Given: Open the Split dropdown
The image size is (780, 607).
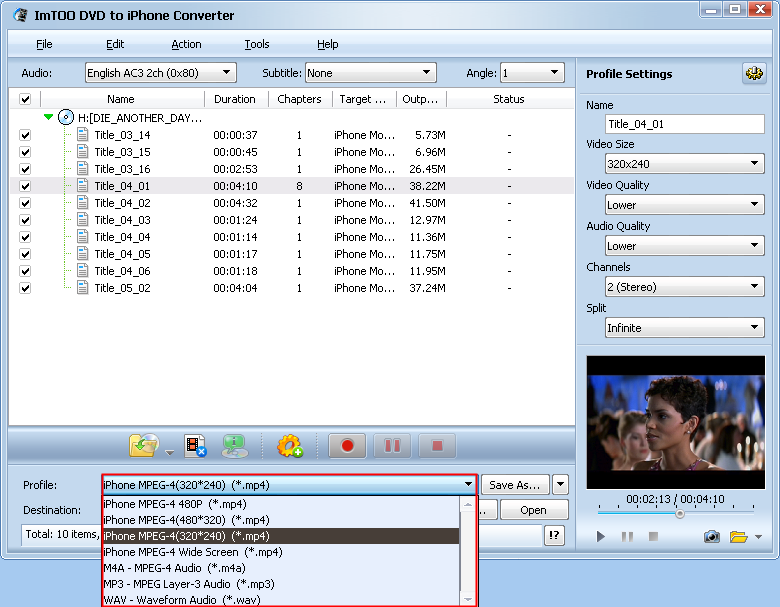Looking at the screenshot, I should (684, 327).
